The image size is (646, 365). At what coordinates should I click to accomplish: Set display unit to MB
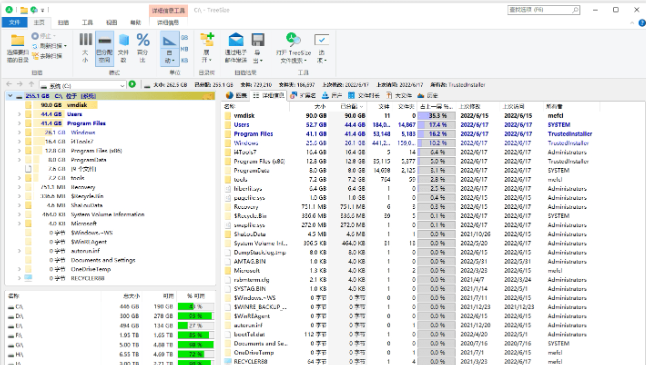point(185,49)
